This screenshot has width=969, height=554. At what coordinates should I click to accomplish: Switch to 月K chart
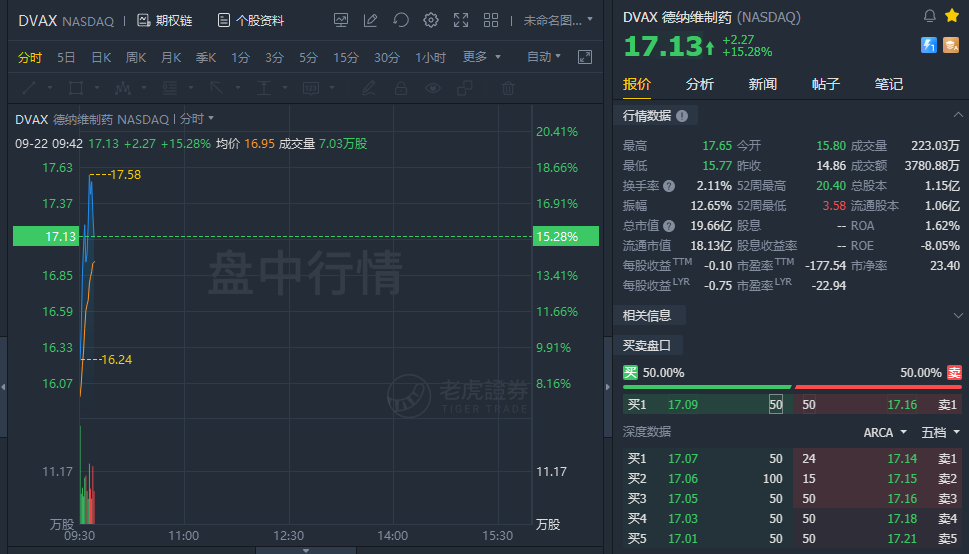coord(171,58)
